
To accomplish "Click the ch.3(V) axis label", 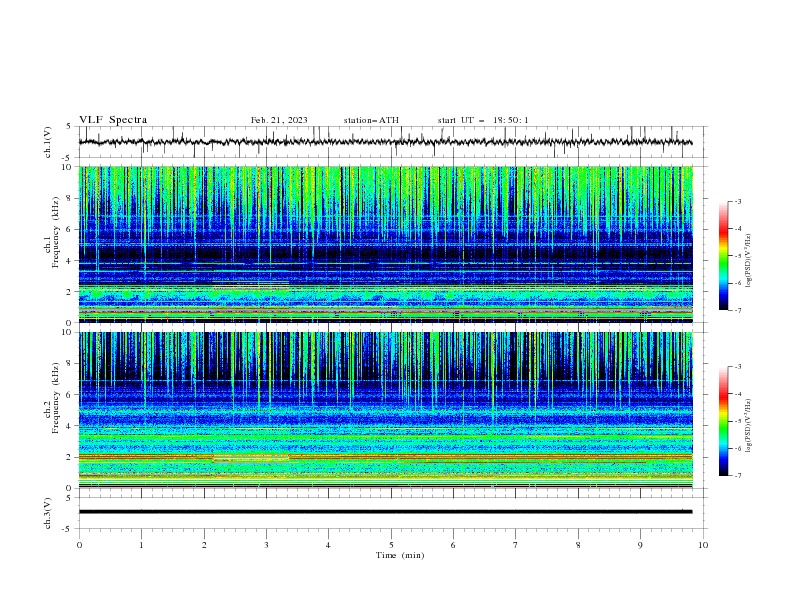I will click(x=48, y=513).
